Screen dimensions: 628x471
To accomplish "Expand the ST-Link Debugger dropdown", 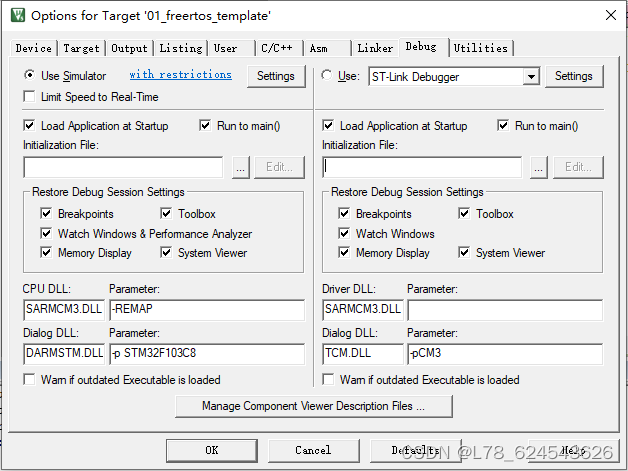I will pyautogui.click(x=531, y=76).
